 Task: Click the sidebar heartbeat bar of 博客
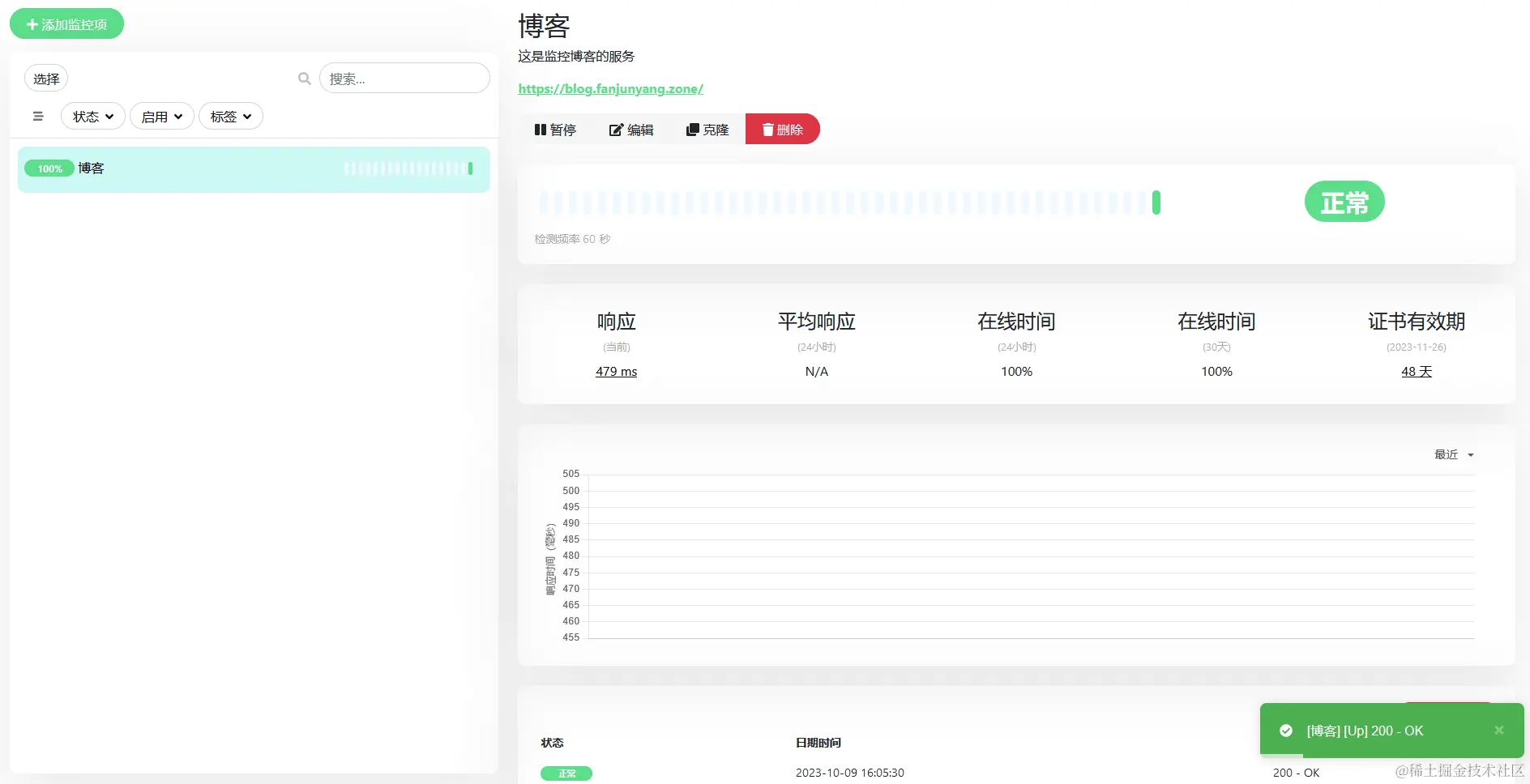[x=408, y=168]
